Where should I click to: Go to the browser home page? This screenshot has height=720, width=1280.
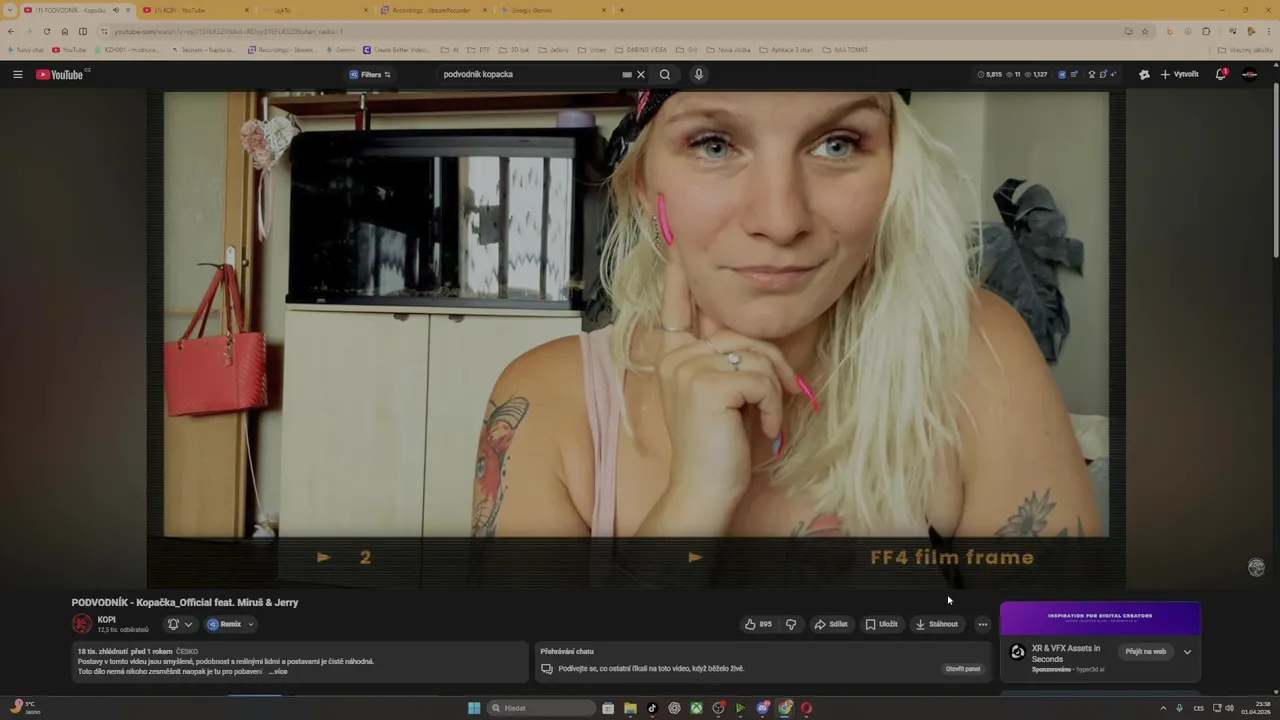(65, 31)
